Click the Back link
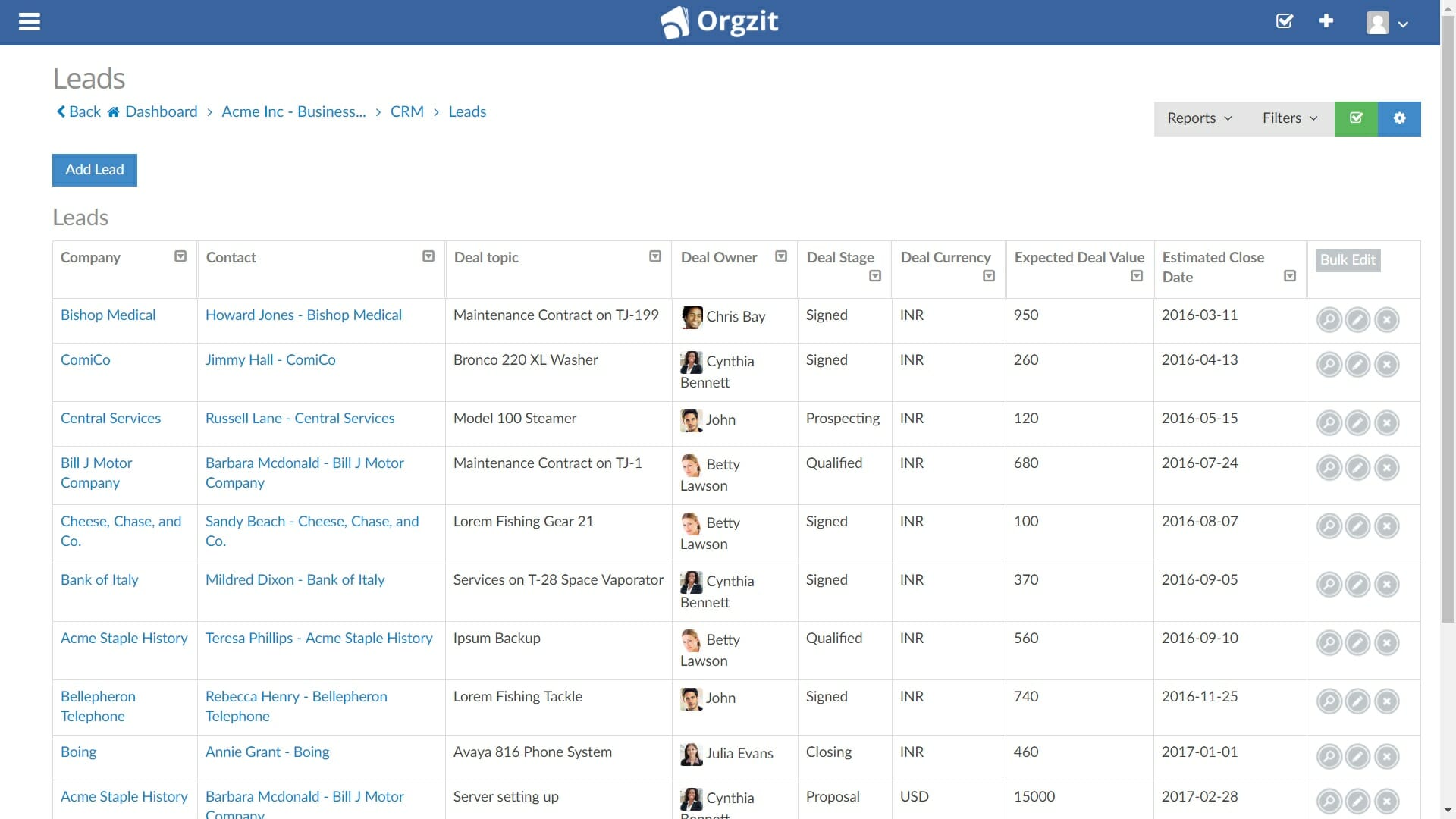Viewport: 1456px width, 819px height. (x=79, y=111)
